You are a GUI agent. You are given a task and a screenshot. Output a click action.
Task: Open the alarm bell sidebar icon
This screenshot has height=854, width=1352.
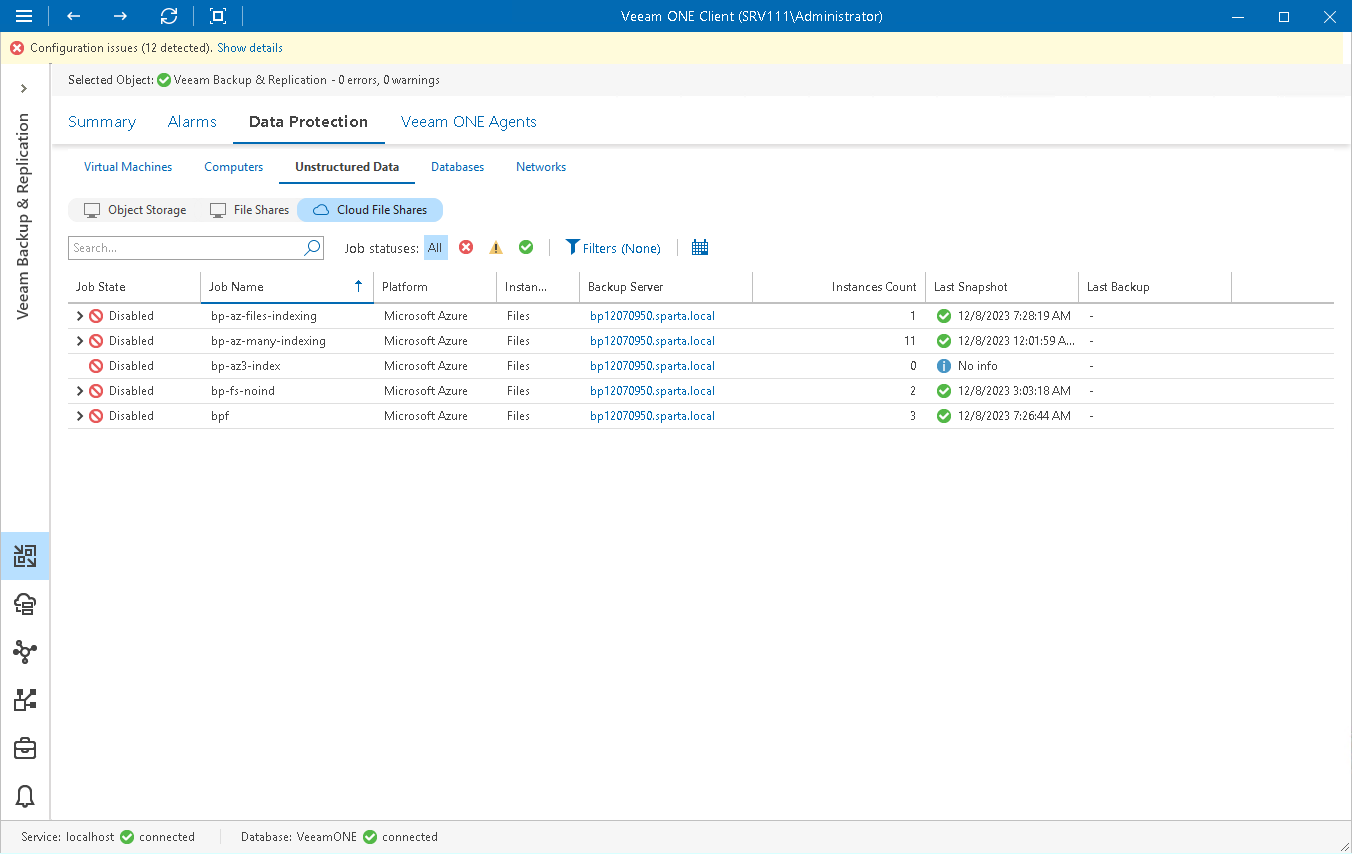(x=25, y=796)
